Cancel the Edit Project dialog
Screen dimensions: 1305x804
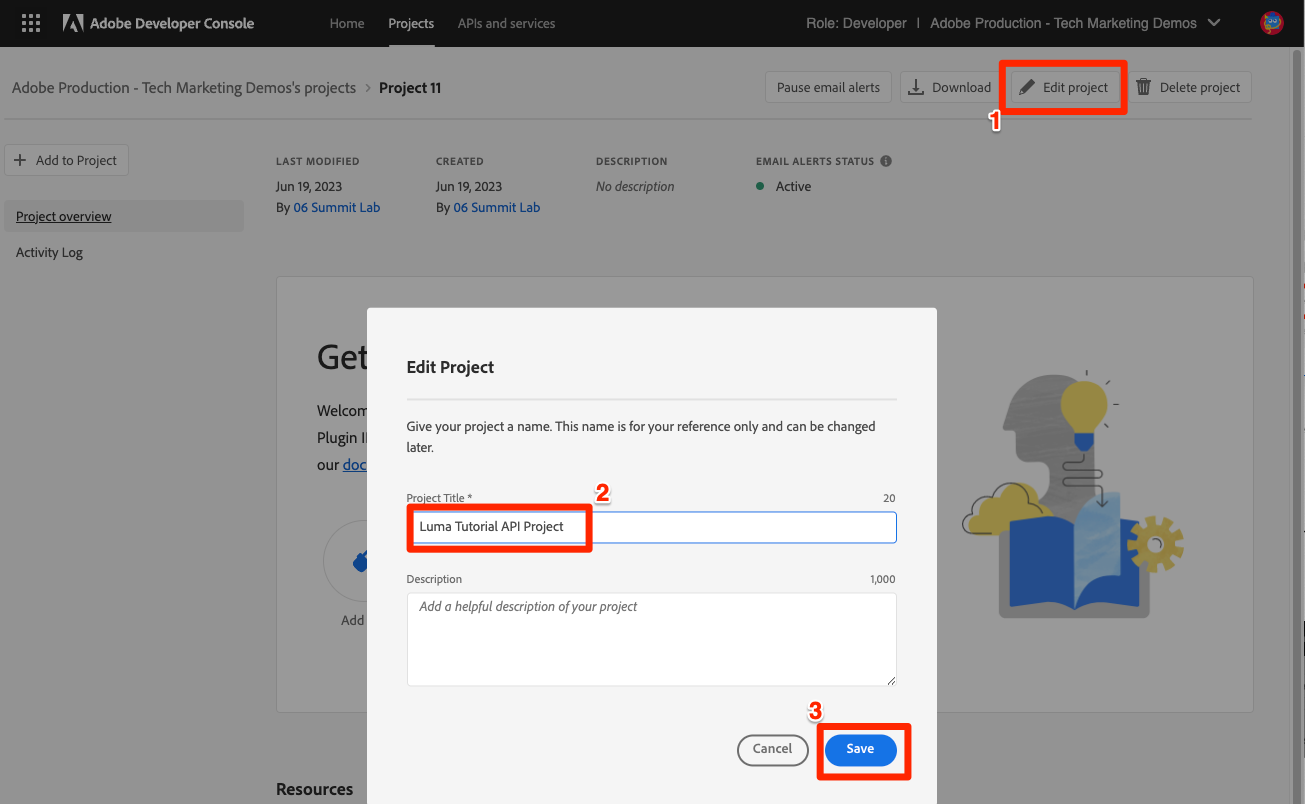click(772, 749)
